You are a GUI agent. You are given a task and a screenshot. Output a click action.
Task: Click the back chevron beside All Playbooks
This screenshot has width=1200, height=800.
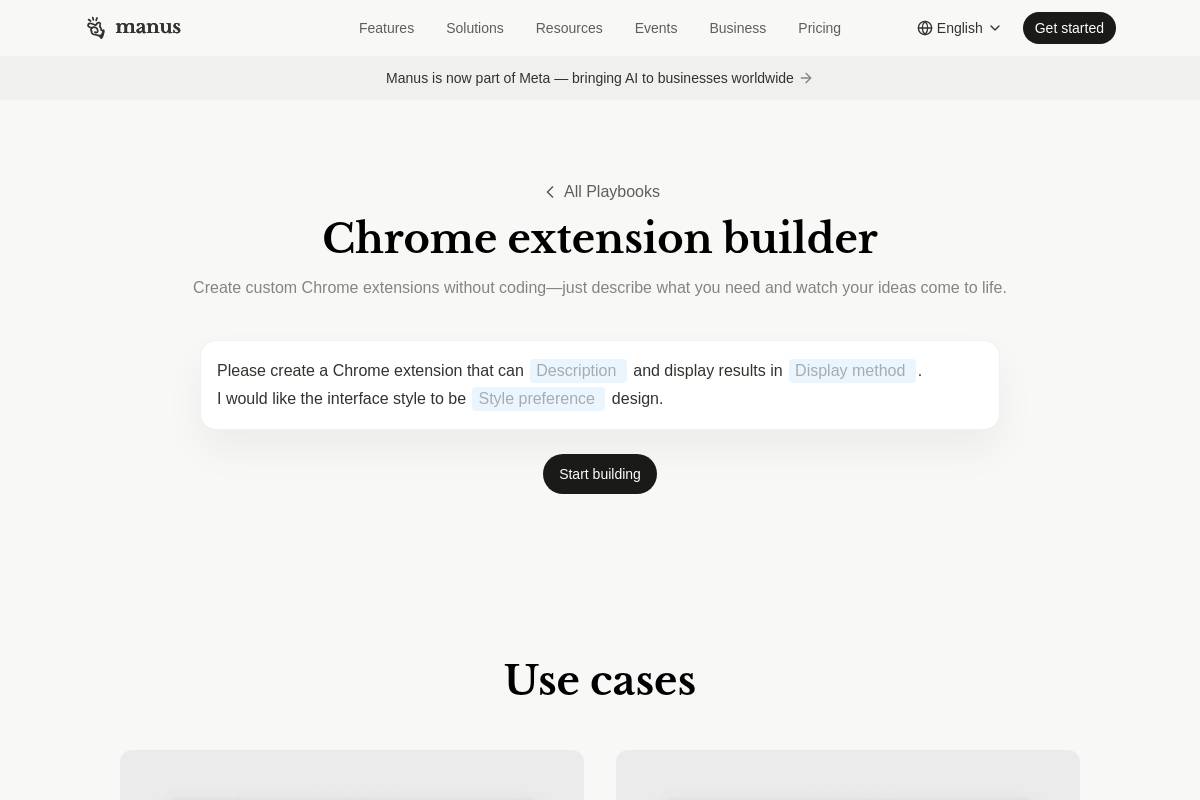550,192
